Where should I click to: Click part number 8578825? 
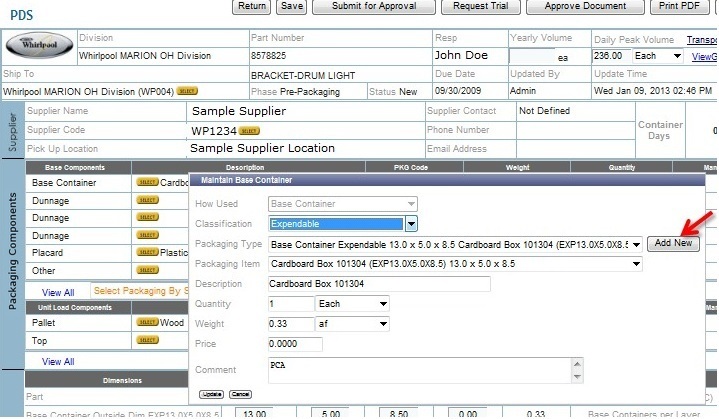coord(268,56)
